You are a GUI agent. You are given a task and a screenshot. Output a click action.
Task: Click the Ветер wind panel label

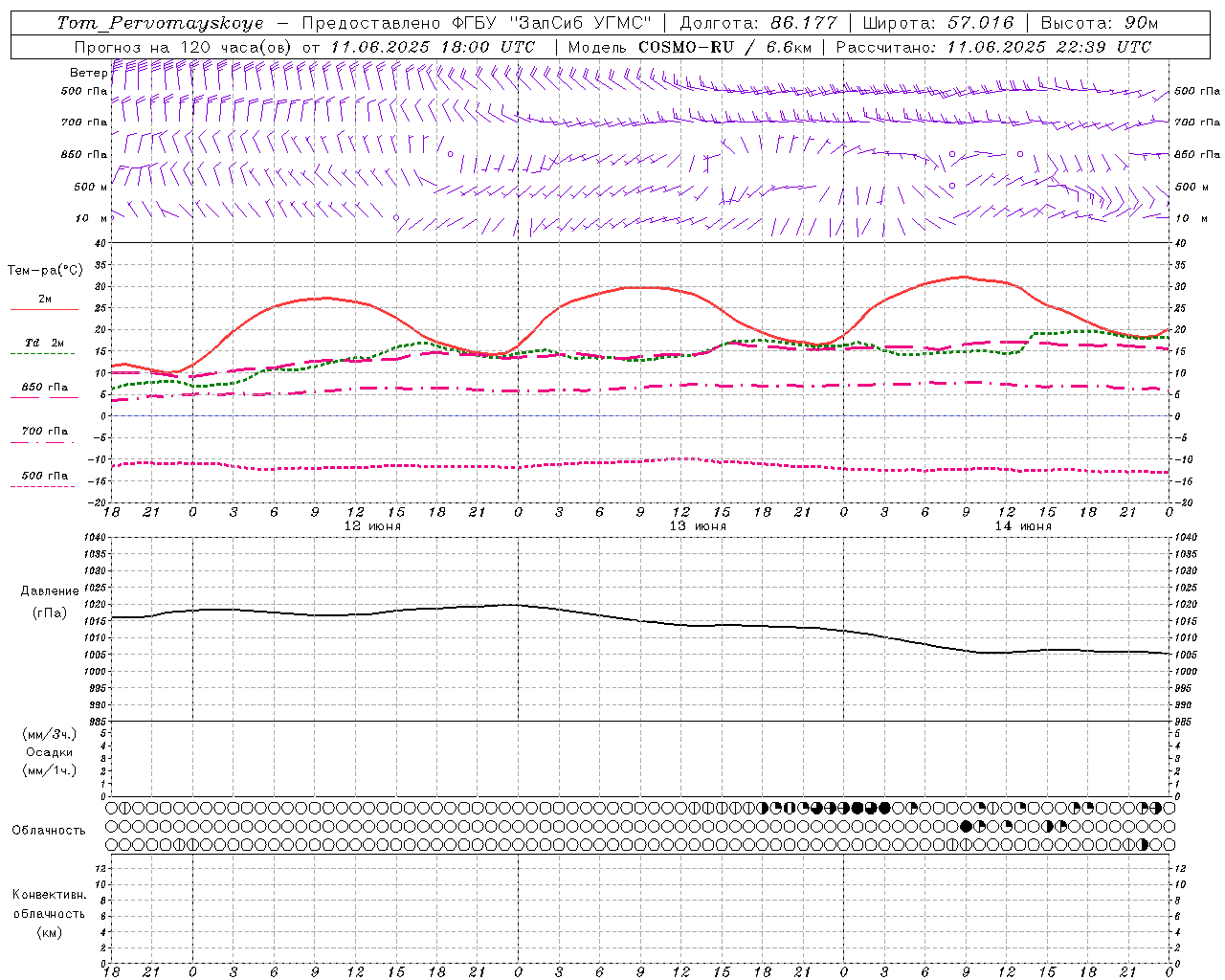click(x=88, y=73)
